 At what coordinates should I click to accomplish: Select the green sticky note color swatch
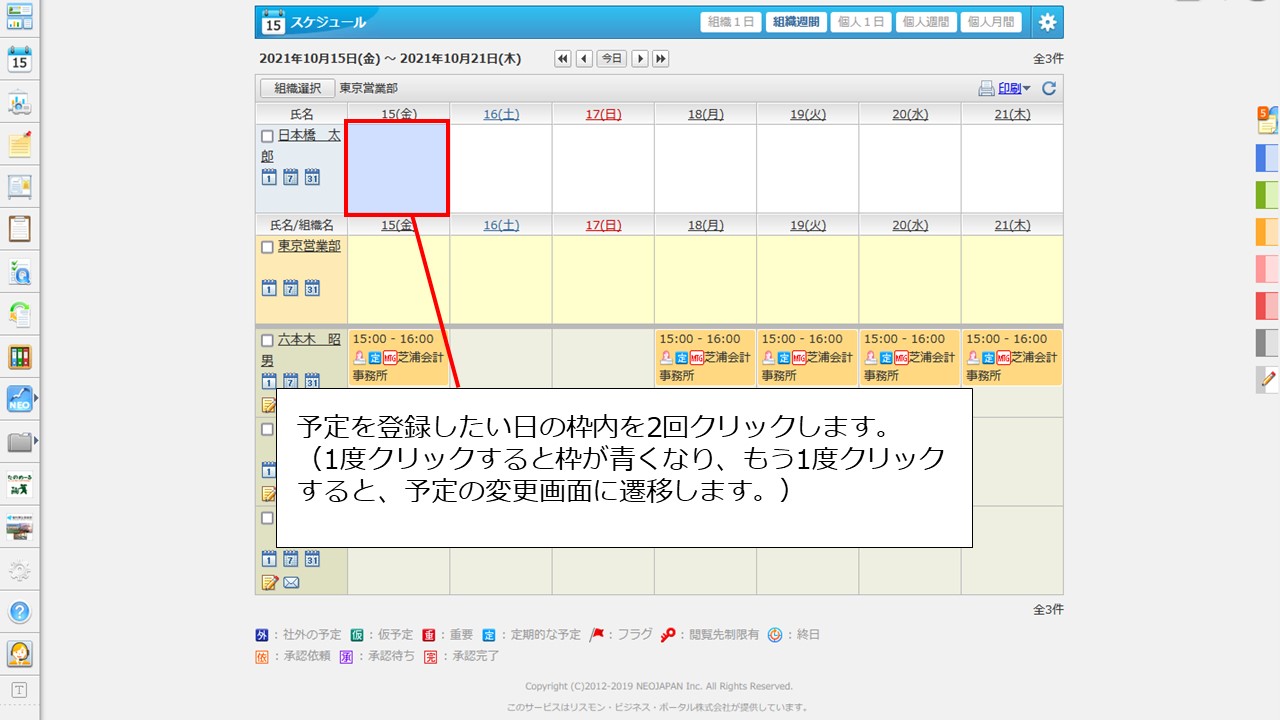coord(1267,194)
